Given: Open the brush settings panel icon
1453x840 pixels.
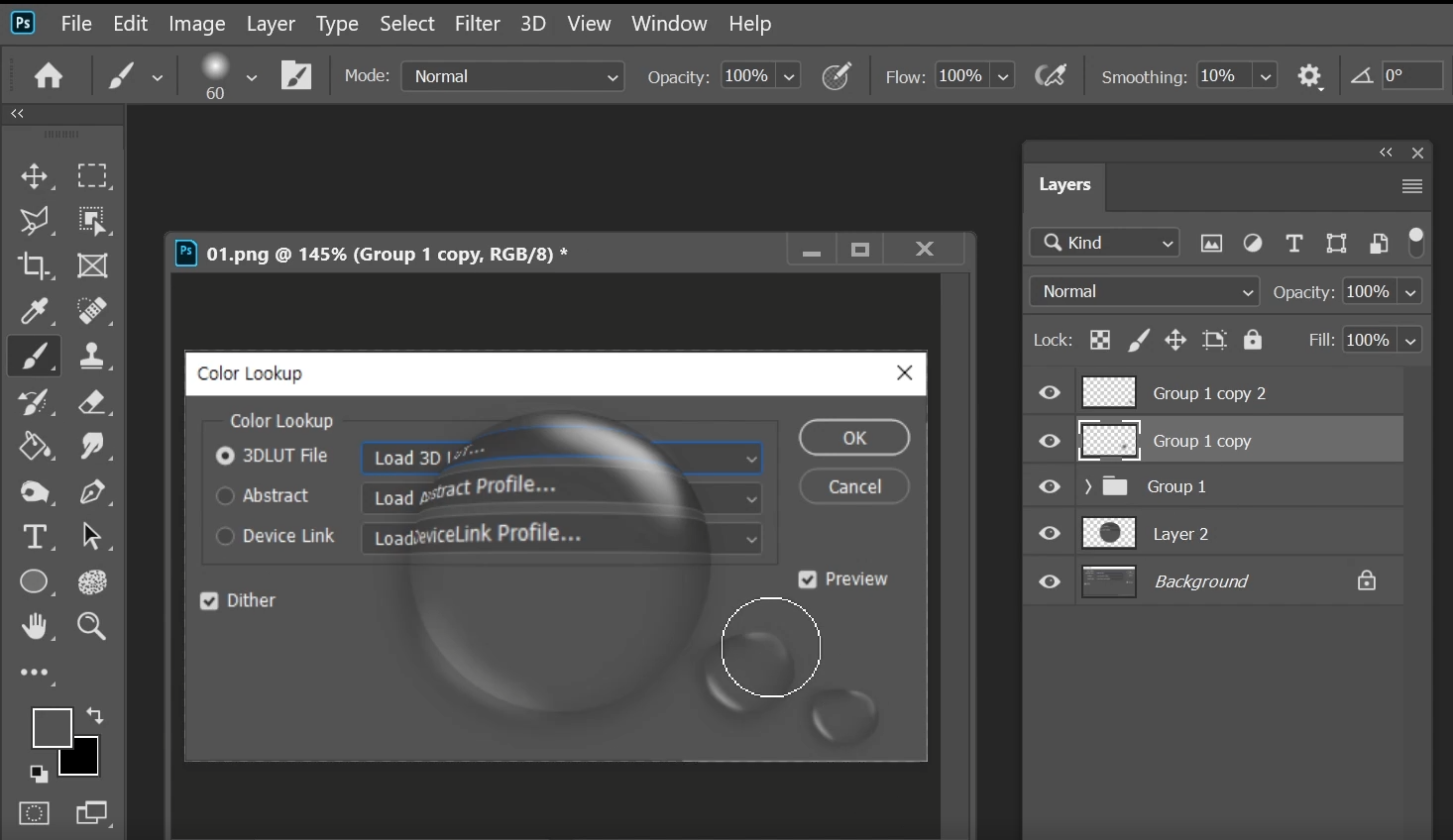Looking at the screenshot, I should [x=296, y=76].
